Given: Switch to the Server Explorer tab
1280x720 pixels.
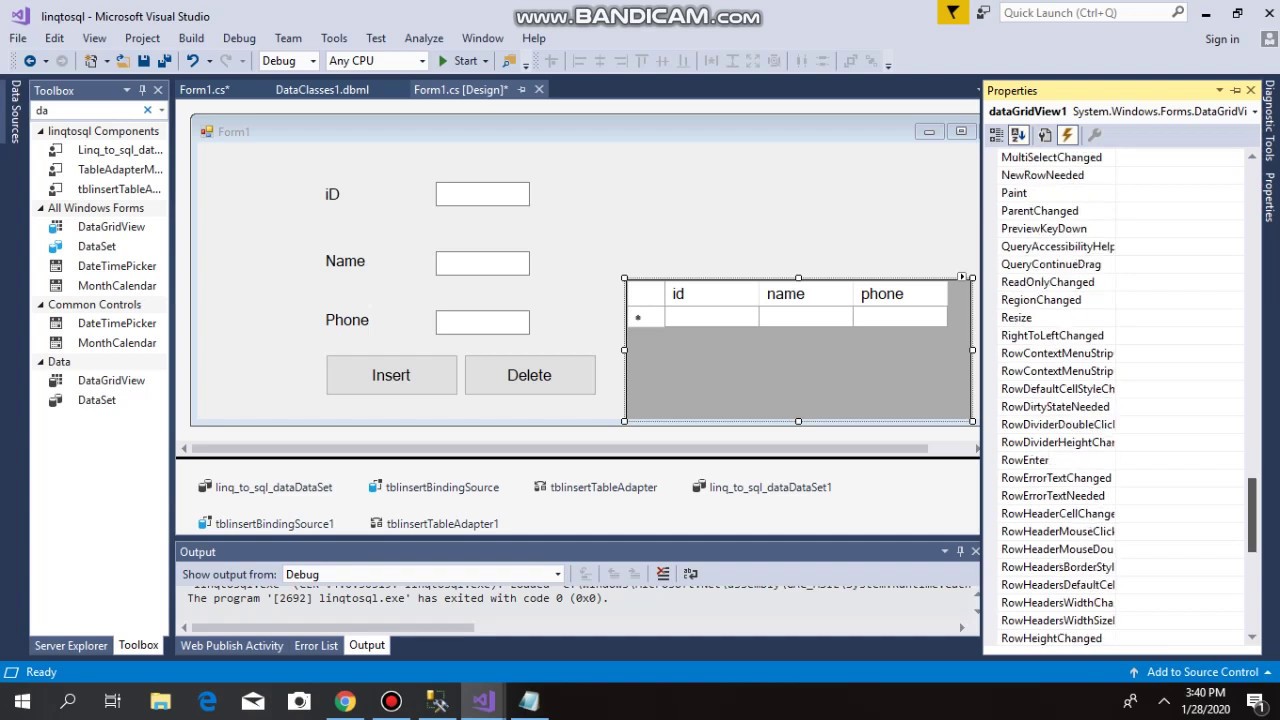Looking at the screenshot, I should (x=71, y=645).
